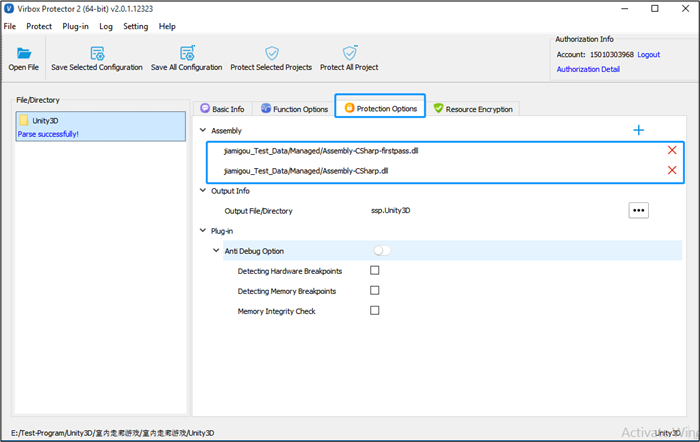Image resolution: width=700 pixels, height=442 pixels.
Task: Select the Unity3D folder project item
Action: tap(100, 126)
